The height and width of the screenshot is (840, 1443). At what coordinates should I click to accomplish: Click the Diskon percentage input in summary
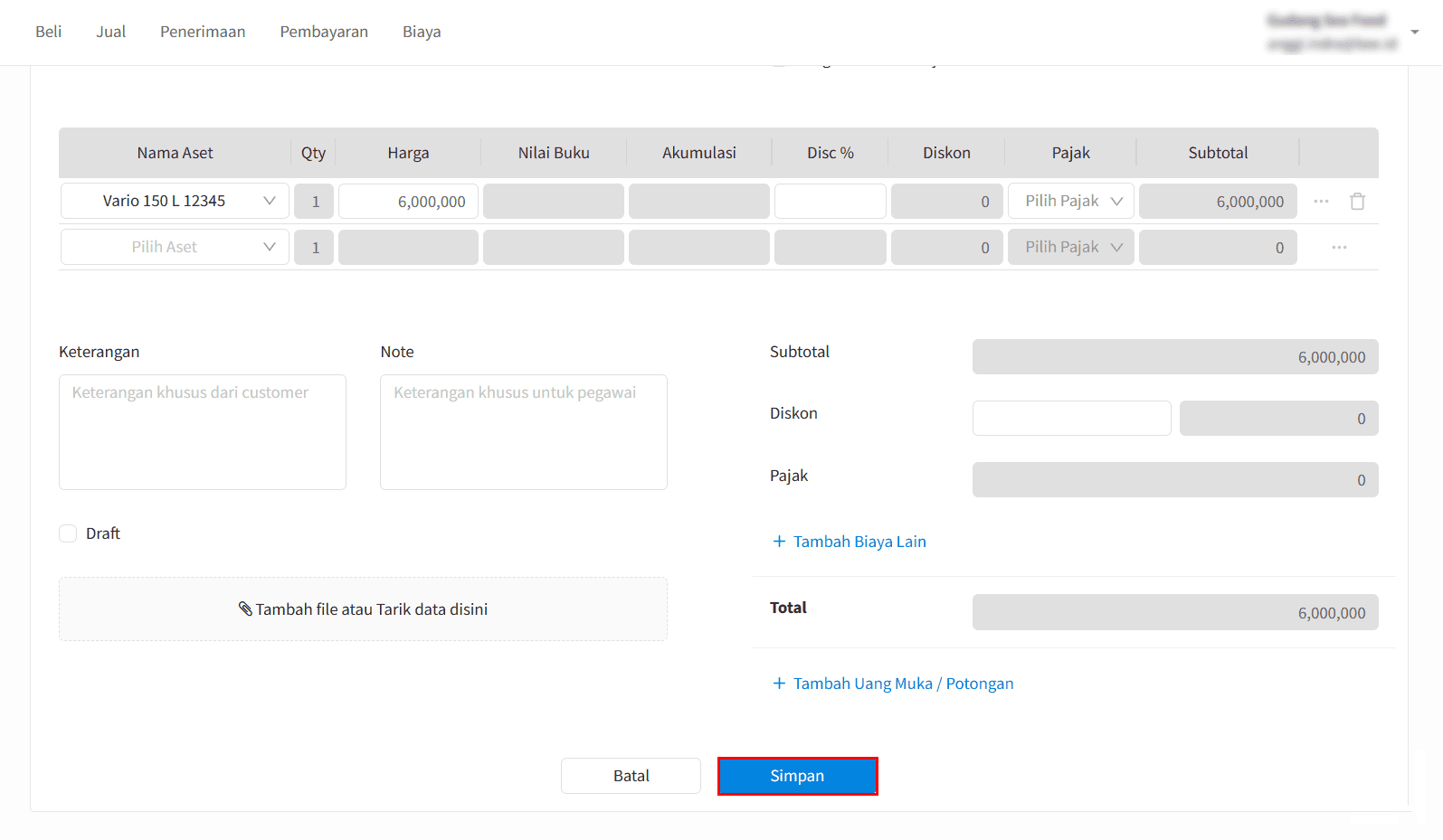point(1071,418)
